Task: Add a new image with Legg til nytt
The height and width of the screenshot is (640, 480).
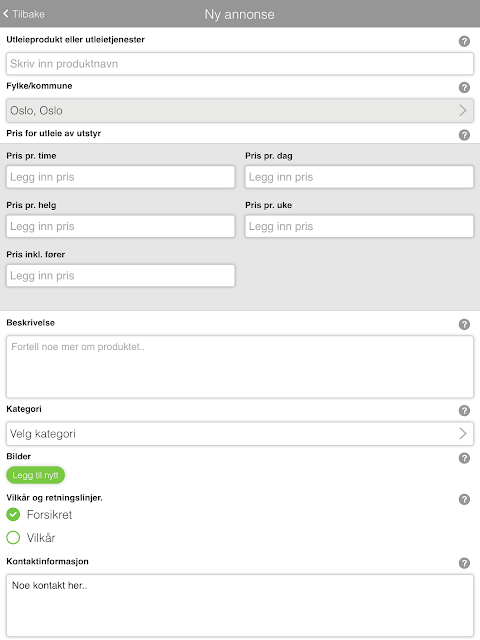Action: pyautogui.click(x=36, y=475)
